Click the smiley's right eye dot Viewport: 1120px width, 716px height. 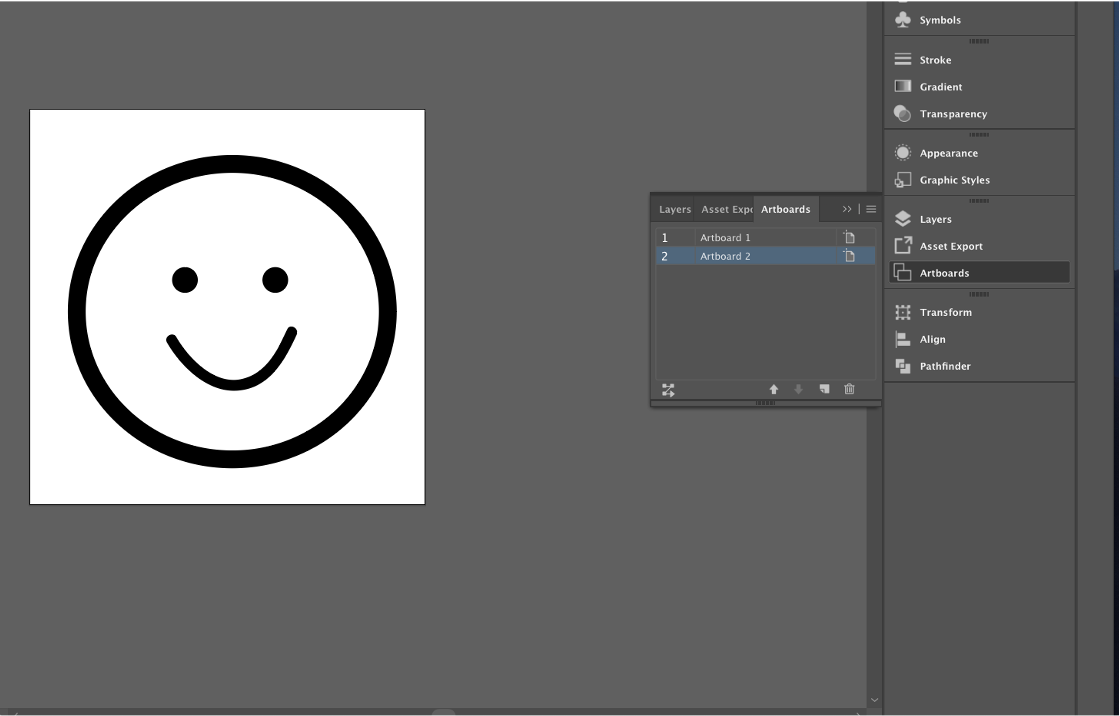(x=275, y=279)
